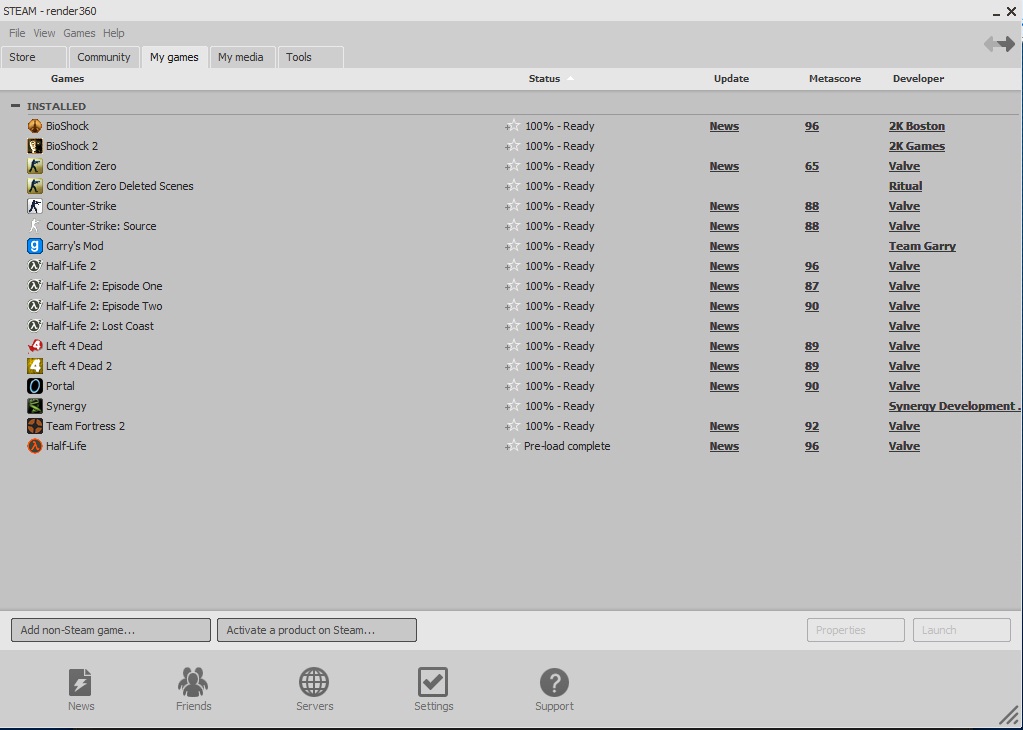Click the Properties button
The image size is (1023, 730).
click(x=855, y=630)
